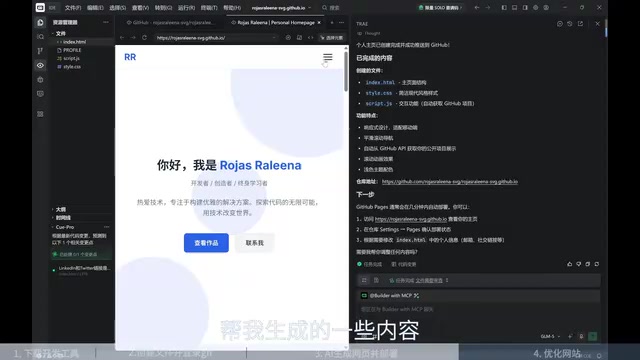The width and height of the screenshot is (640, 360).
Task: Open the Search icon in activity bar
Action: coord(40,37)
